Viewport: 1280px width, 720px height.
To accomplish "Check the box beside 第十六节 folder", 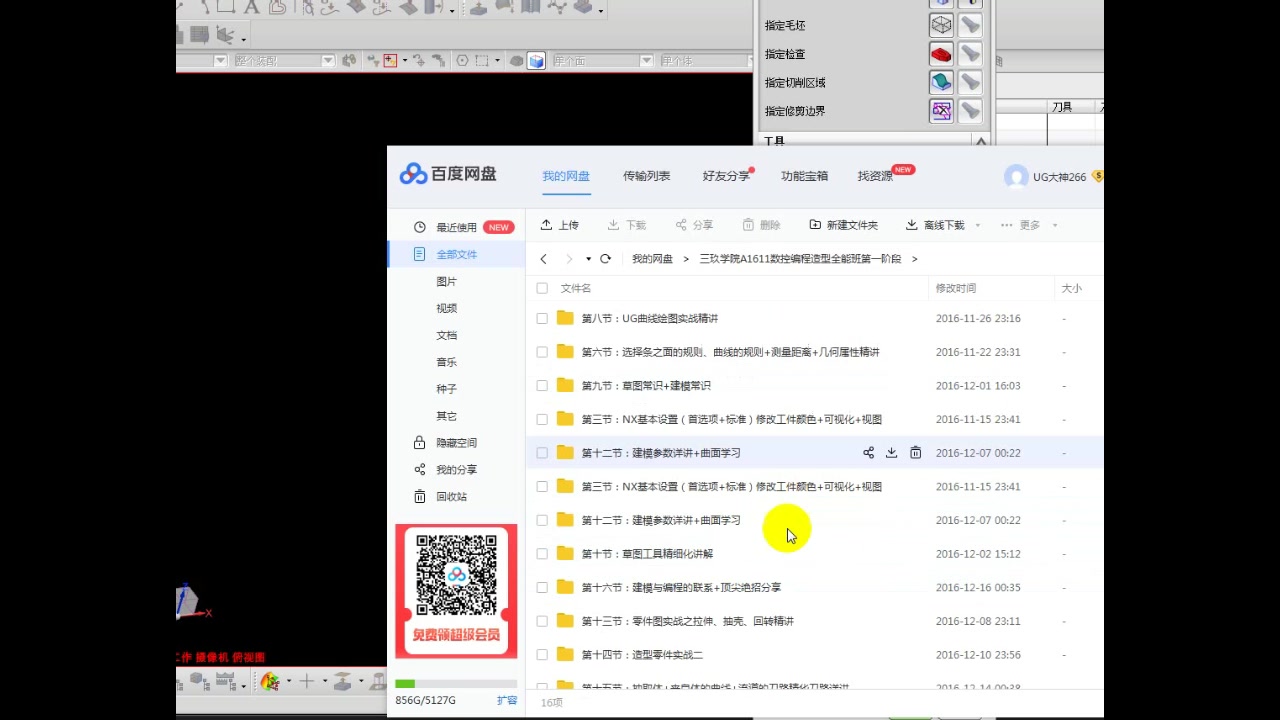I will coord(541,587).
